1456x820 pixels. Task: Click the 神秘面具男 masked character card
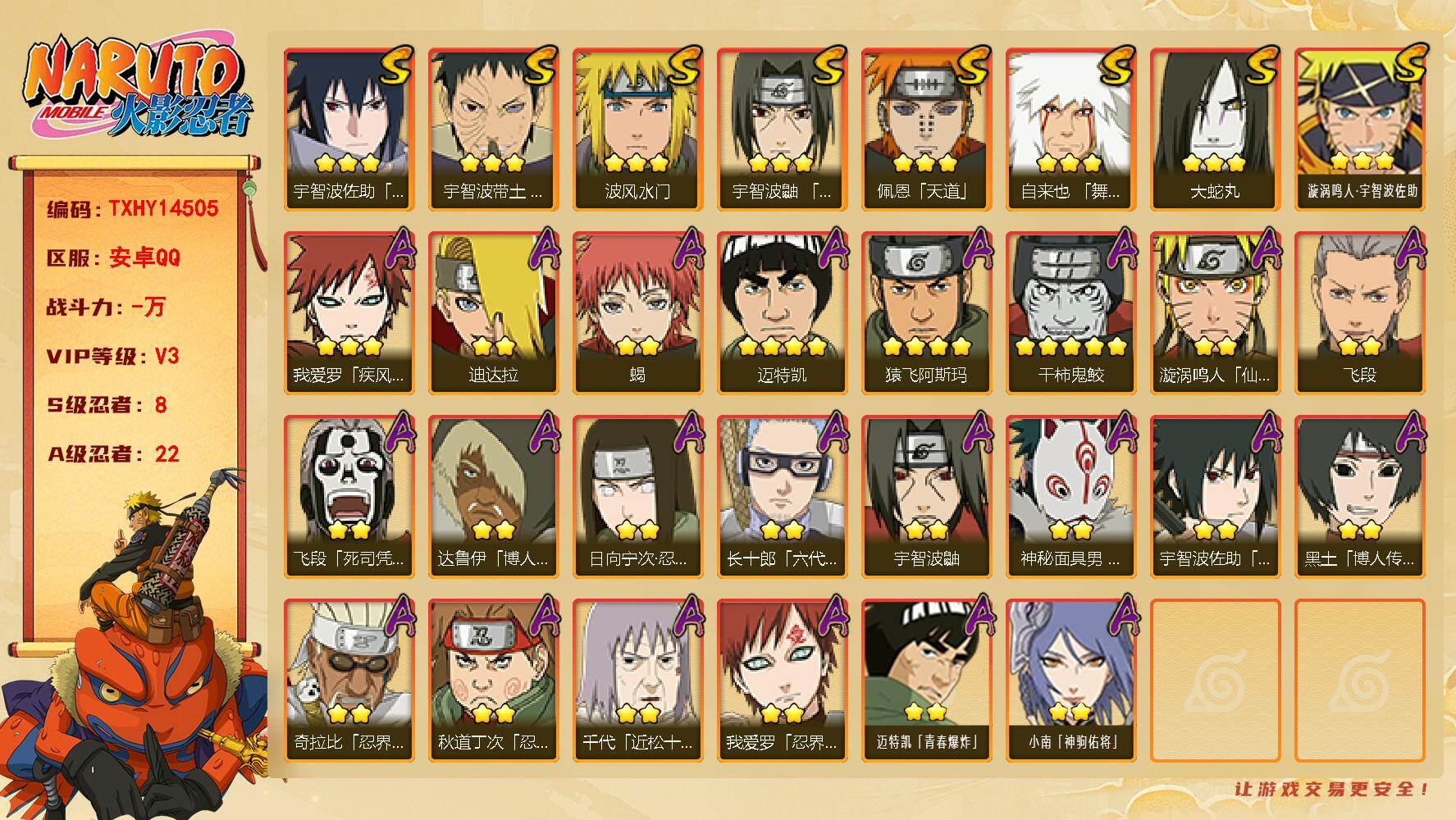point(1070,496)
